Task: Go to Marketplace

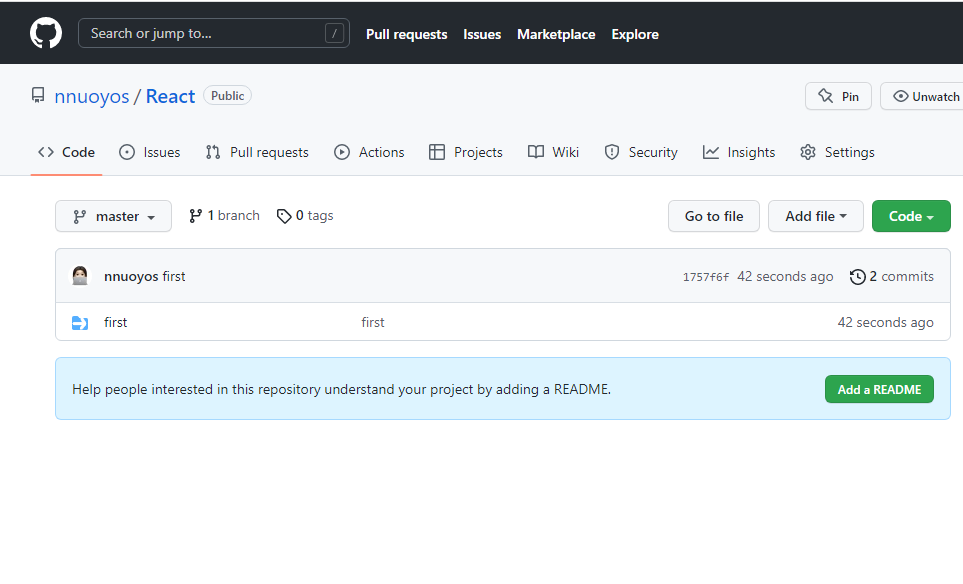Action: pyautogui.click(x=556, y=34)
